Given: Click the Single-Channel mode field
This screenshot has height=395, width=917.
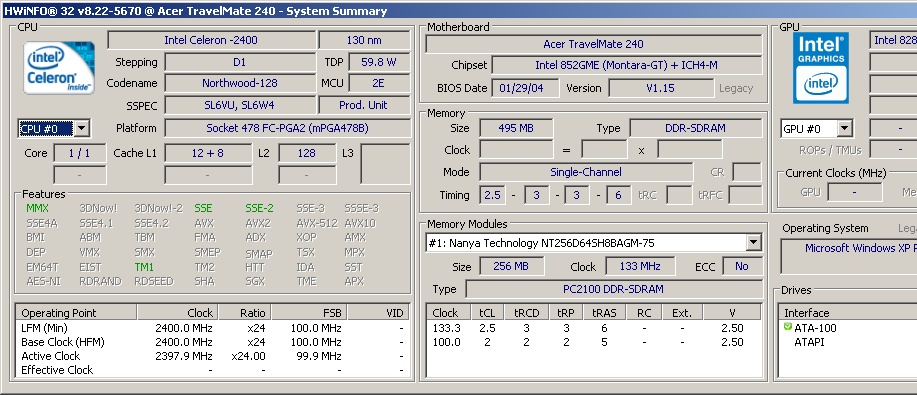Looking at the screenshot, I should pos(585,173).
